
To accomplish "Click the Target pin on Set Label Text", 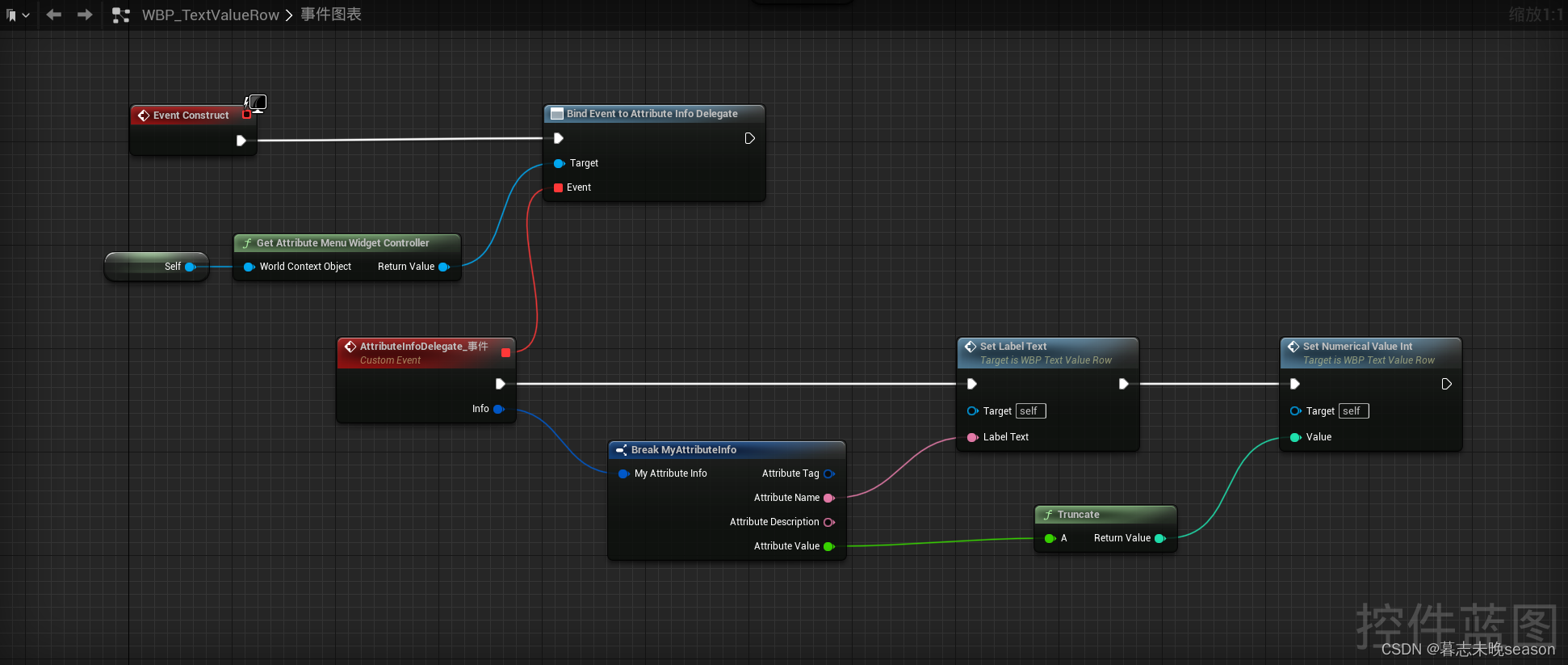I will [x=972, y=411].
